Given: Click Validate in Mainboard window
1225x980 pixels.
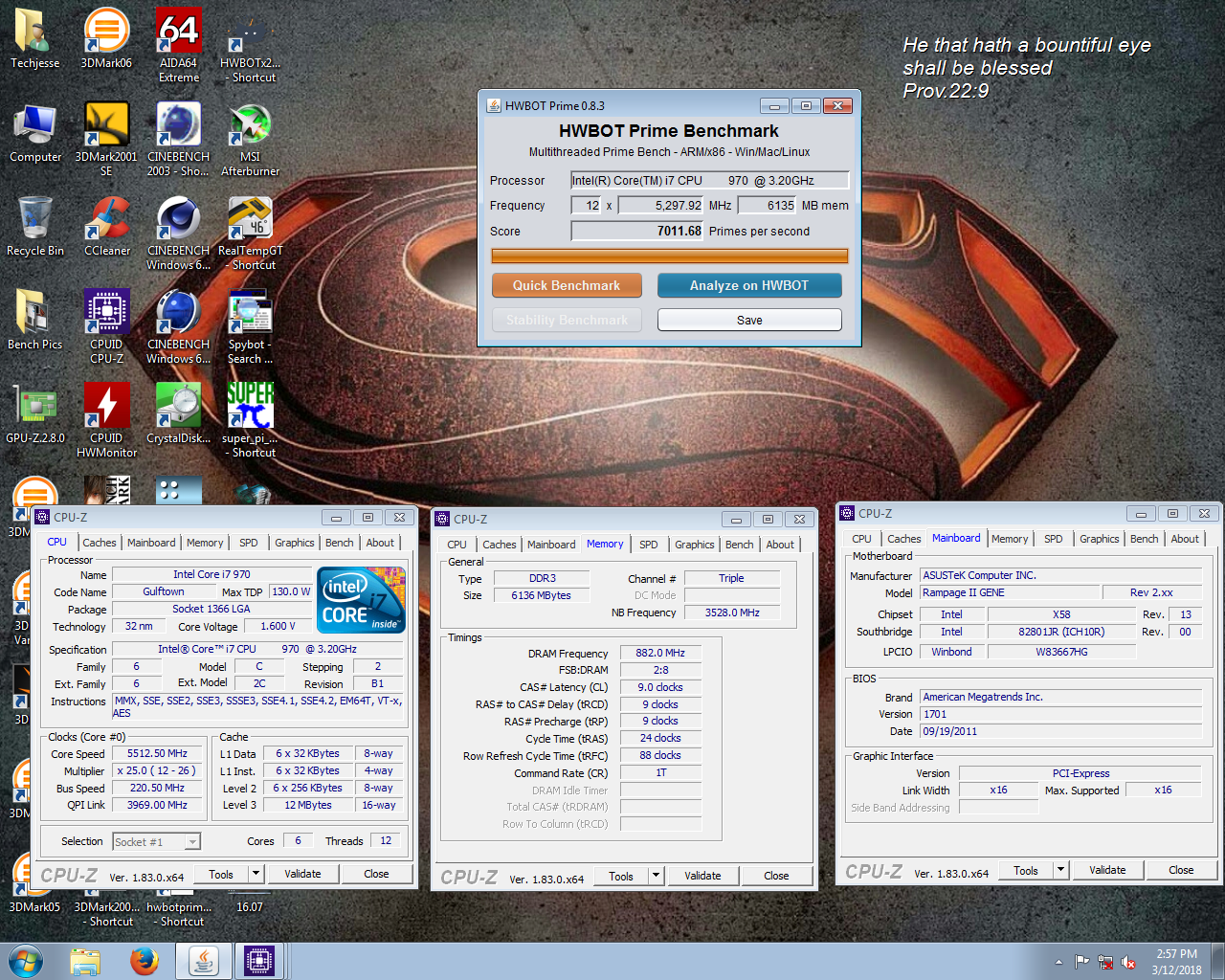Looking at the screenshot, I should click(x=1107, y=870).
